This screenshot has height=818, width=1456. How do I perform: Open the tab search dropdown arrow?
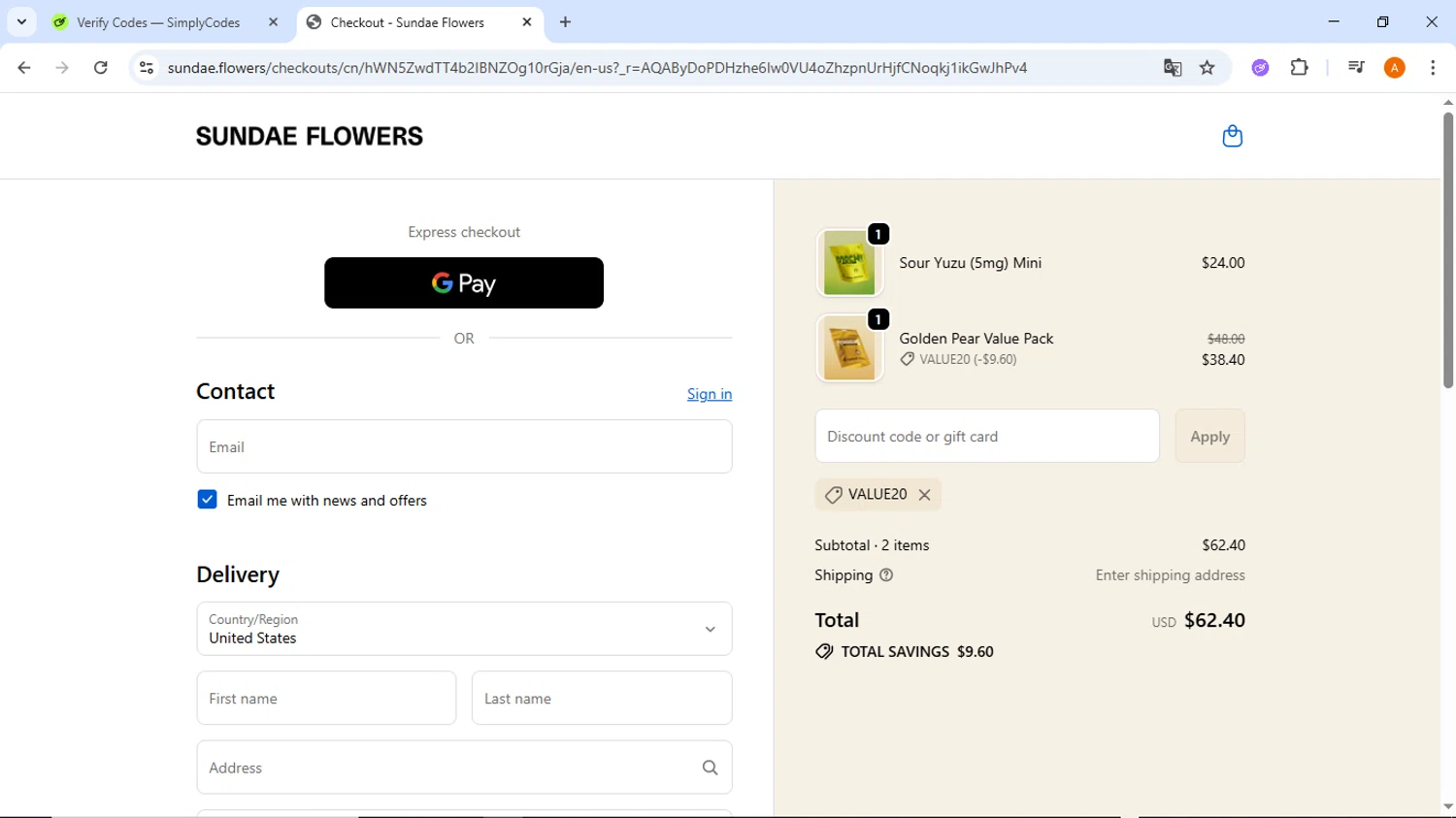pyautogui.click(x=21, y=21)
